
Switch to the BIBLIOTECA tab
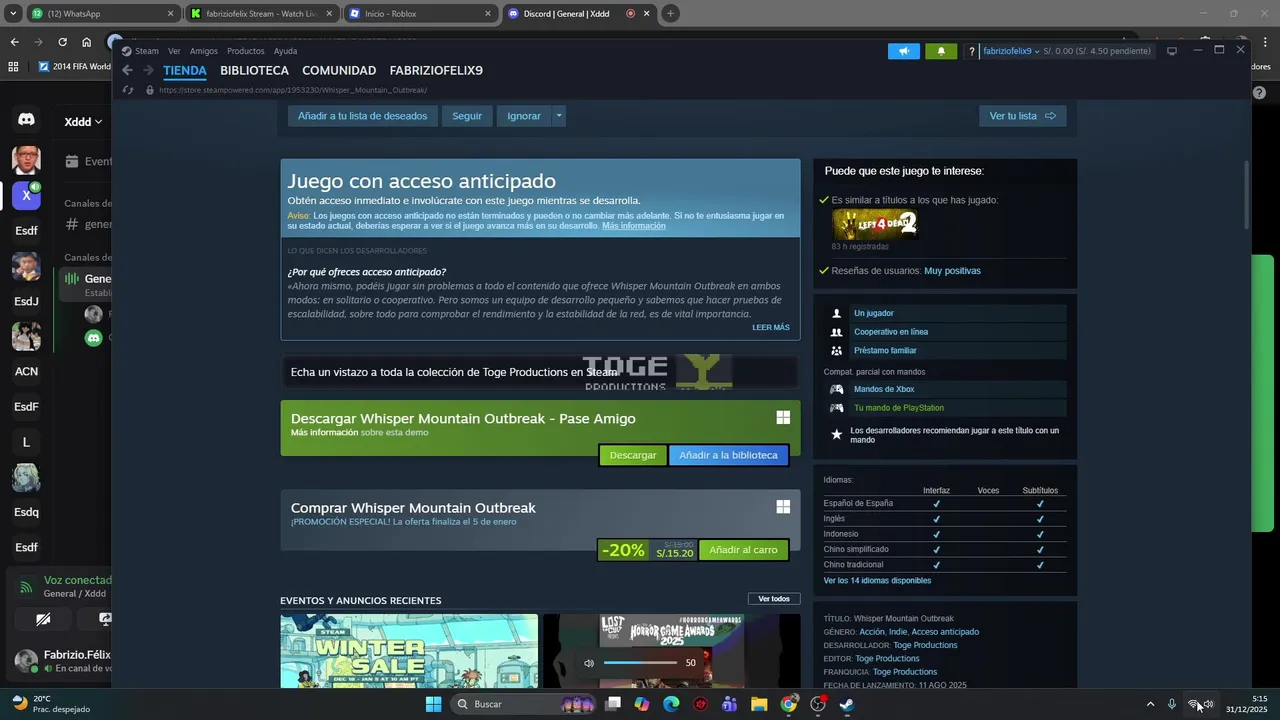[254, 71]
